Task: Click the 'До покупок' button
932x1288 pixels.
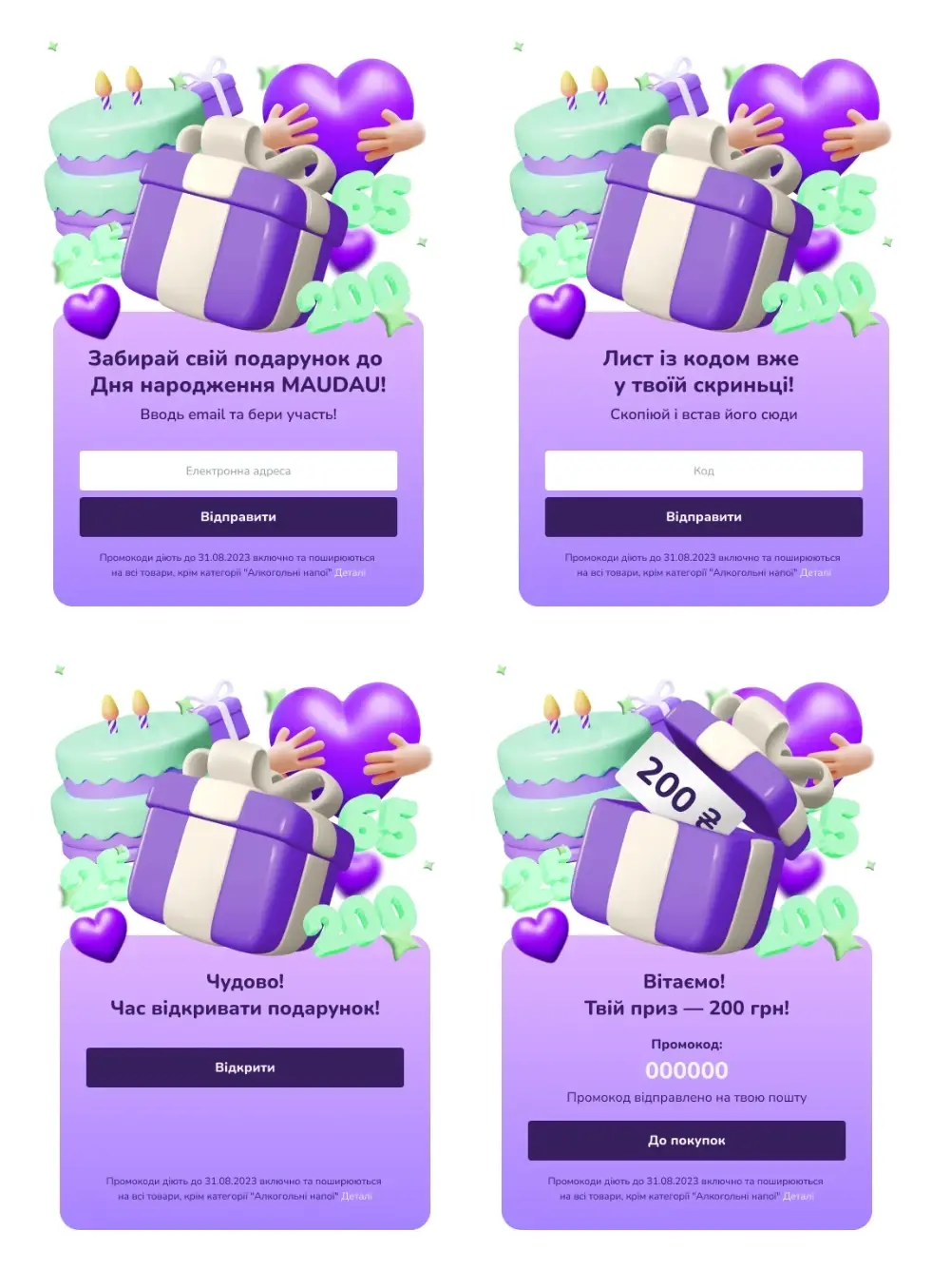Action: point(686,1141)
